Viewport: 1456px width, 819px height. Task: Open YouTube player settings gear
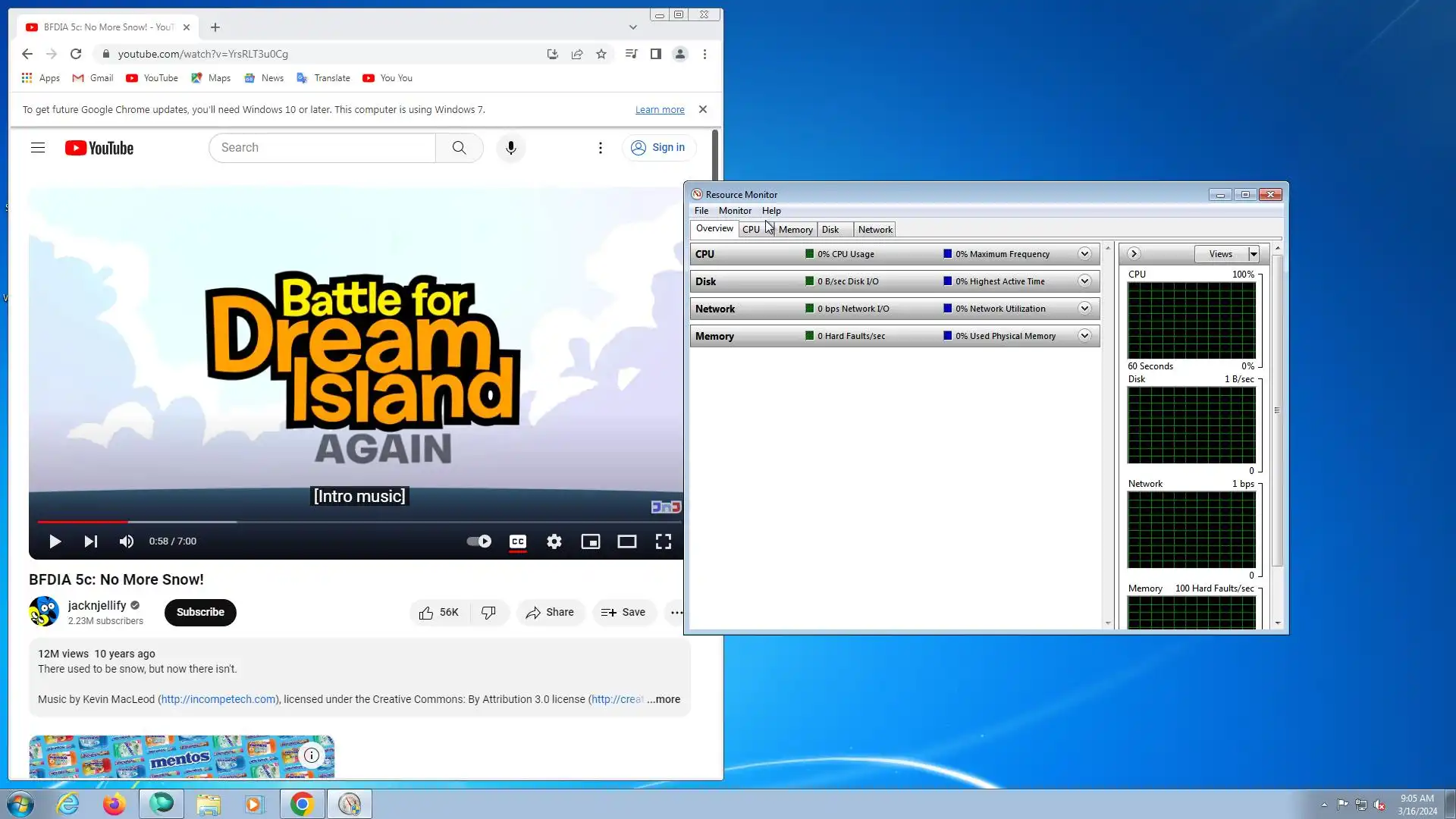(x=554, y=541)
